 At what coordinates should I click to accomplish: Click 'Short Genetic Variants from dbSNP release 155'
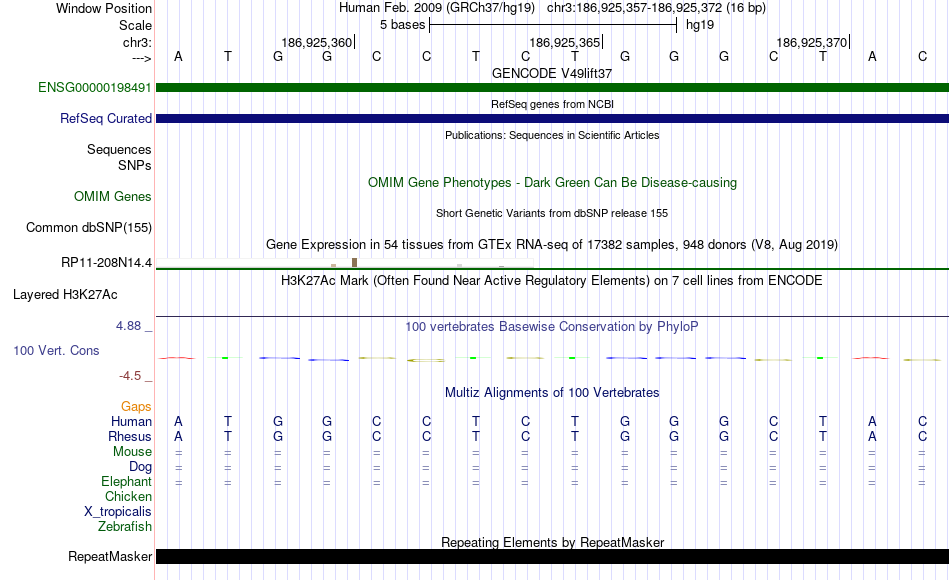[552, 213]
